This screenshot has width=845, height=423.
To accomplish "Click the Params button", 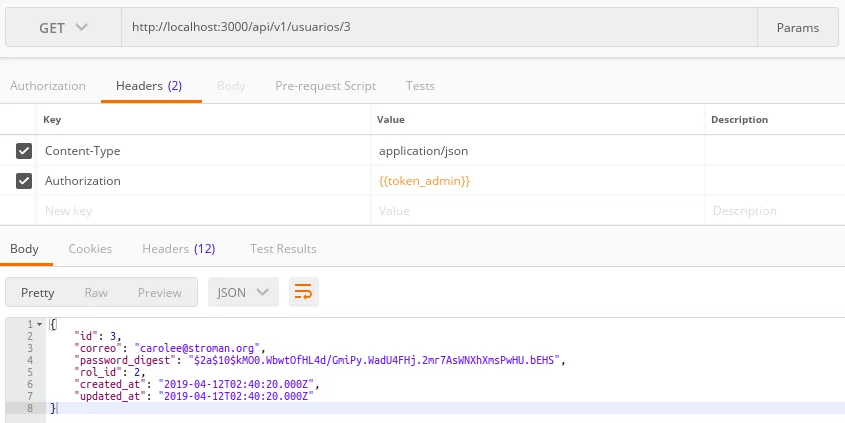I will point(797,28).
